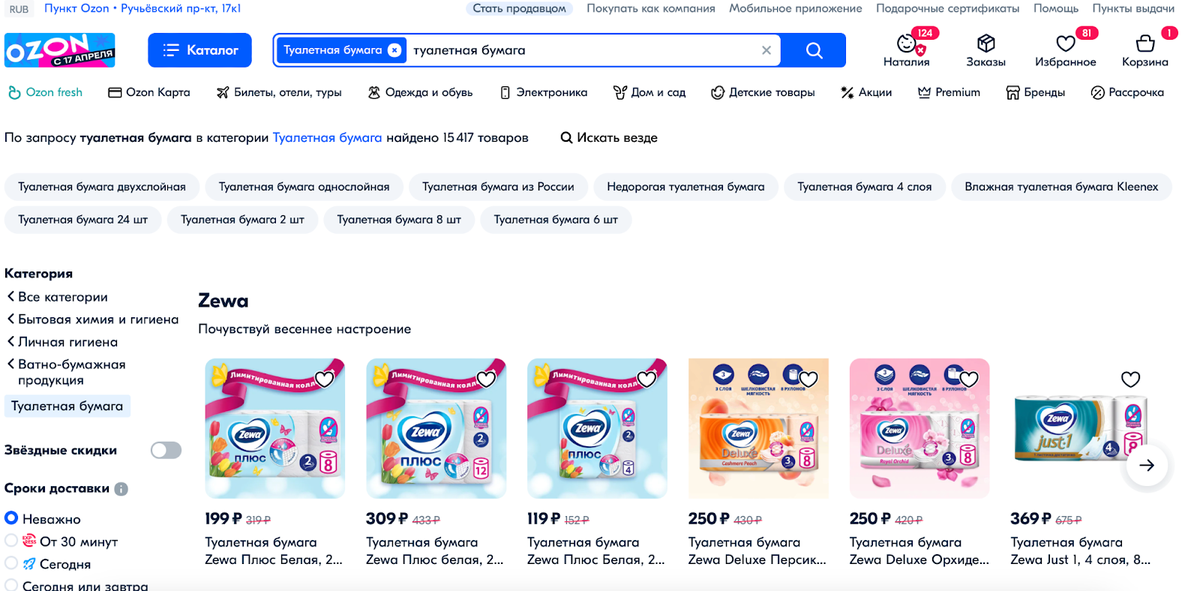Open Заказы orders box icon
This screenshot has height=591, width=1200.
pos(986,43)
